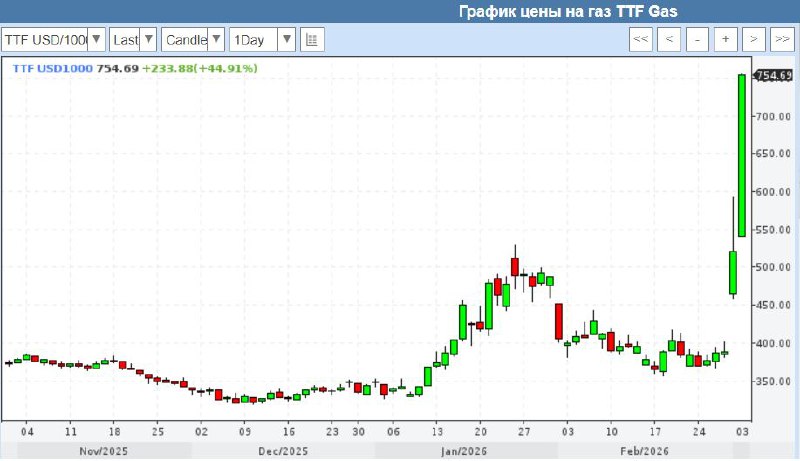Image resolution: width=800 pixels, height=461 pixels.
Task: Select the tall green candle at far right
Action: (742, 155)
